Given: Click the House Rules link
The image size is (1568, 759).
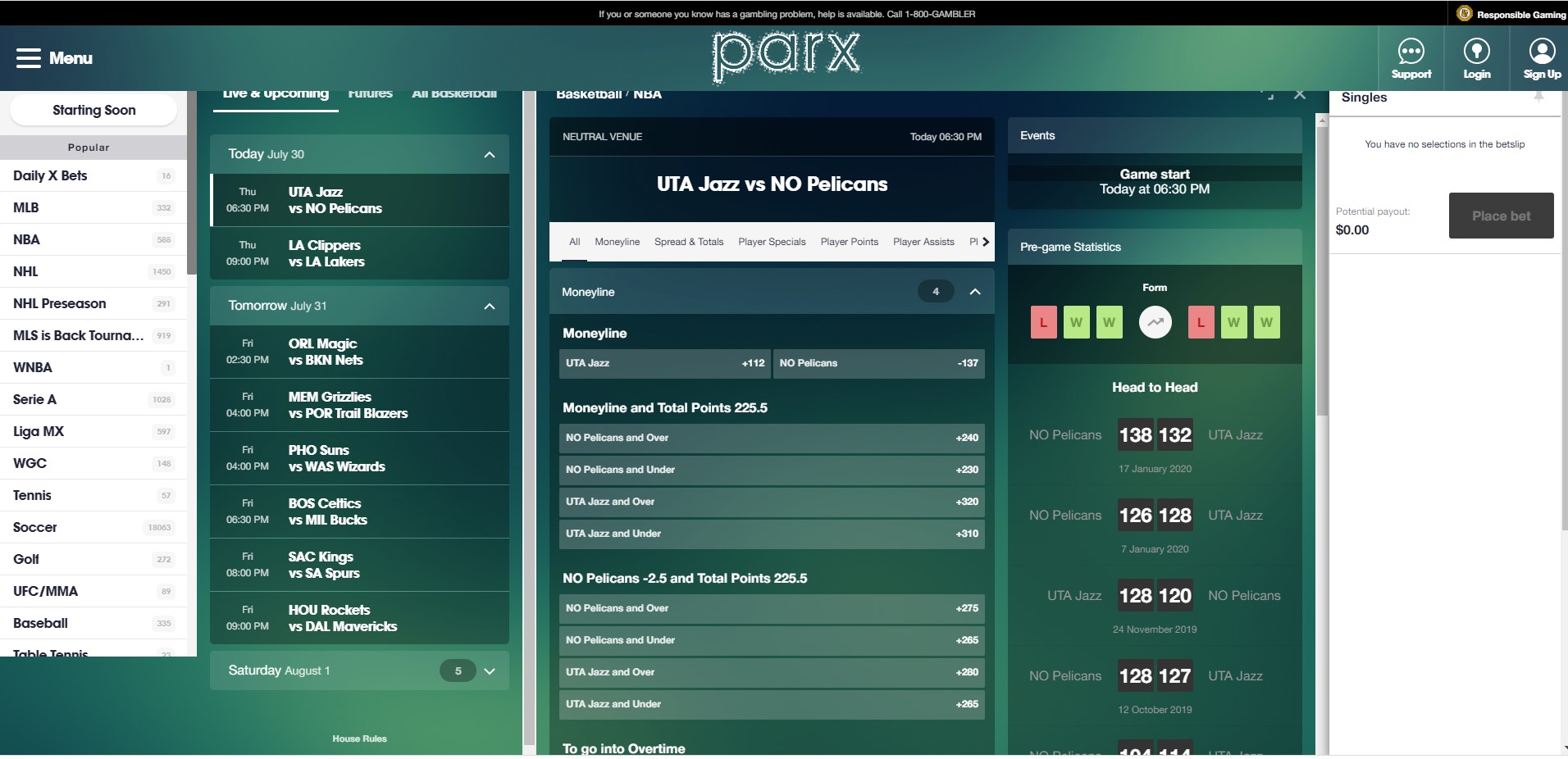Looking at the screenshot, I should (359, 739).
